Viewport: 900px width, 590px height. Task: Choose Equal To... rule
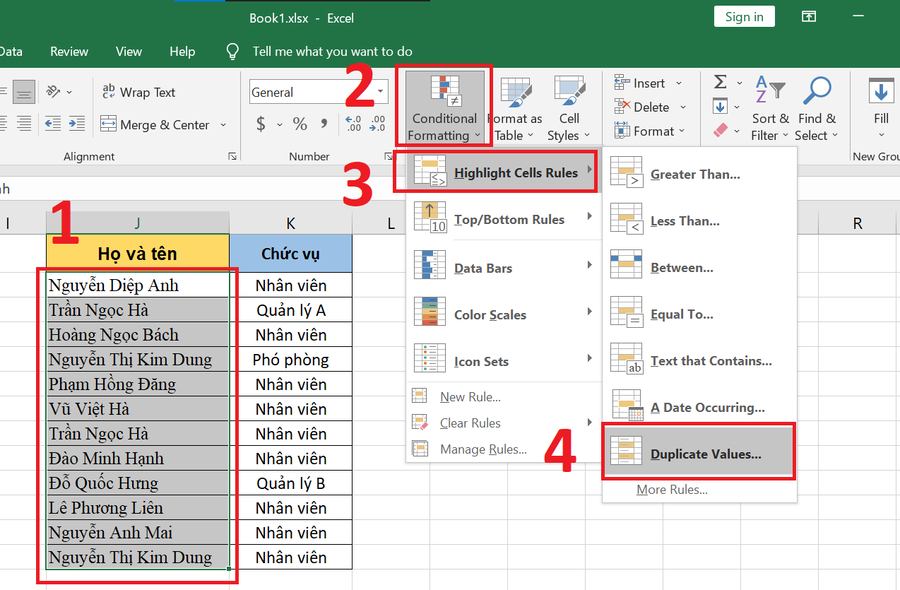699,314
